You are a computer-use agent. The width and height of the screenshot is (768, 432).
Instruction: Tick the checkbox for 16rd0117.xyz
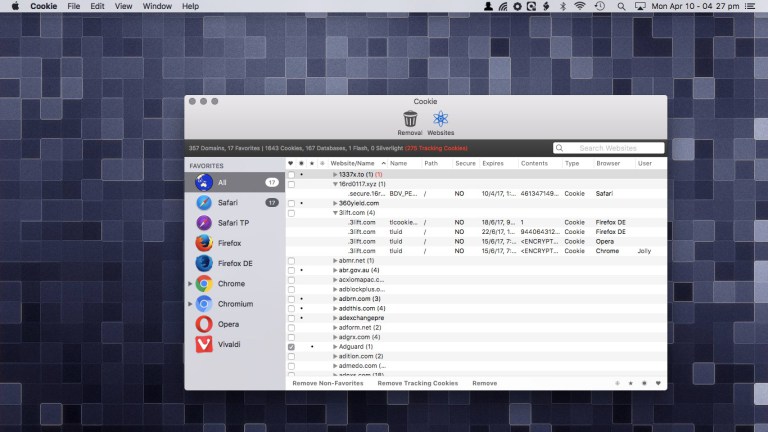point(291,185)
